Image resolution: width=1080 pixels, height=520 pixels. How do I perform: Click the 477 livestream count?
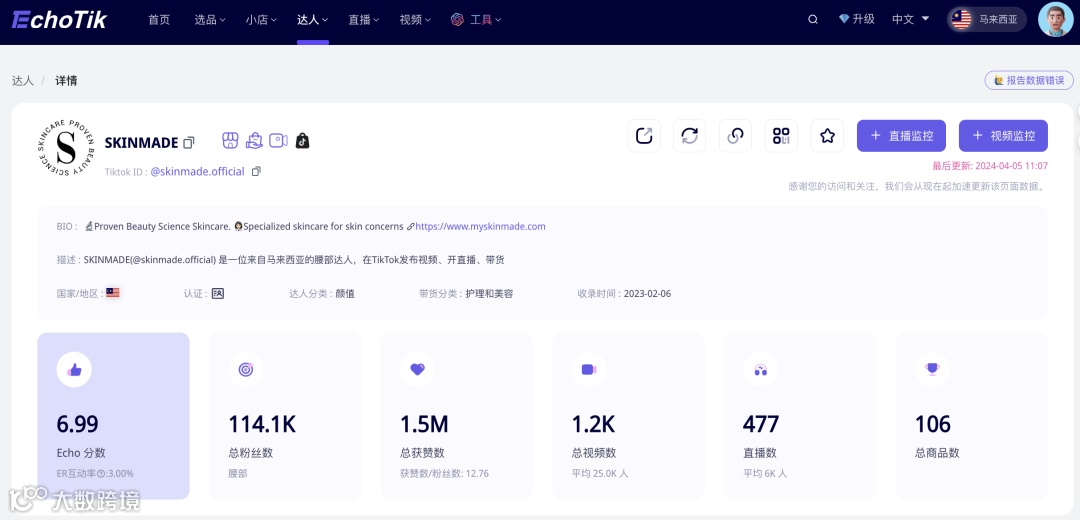[x=760, y=424]
